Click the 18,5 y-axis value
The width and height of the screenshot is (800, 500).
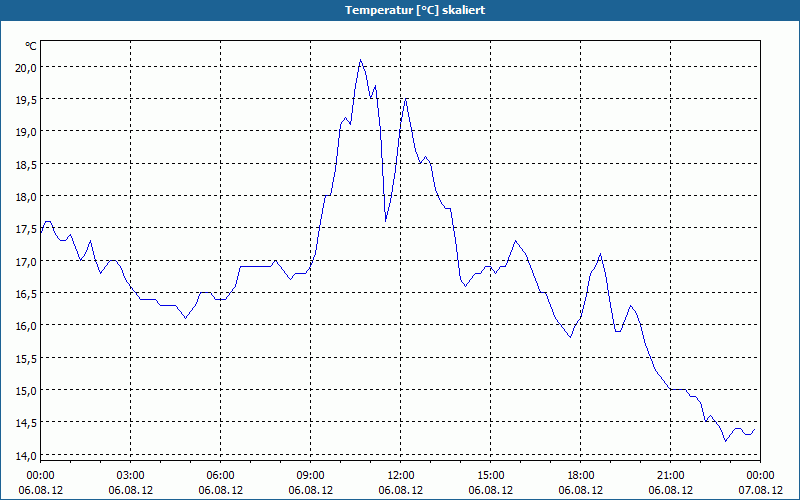tap(26, 164)
